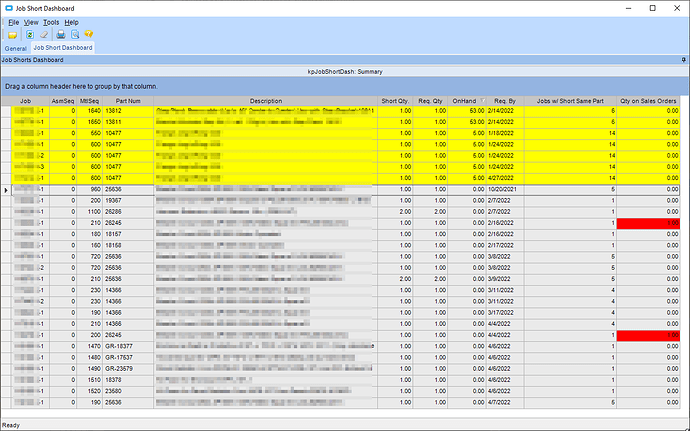
Task: Open the Help menu
Action: point(71,22)
